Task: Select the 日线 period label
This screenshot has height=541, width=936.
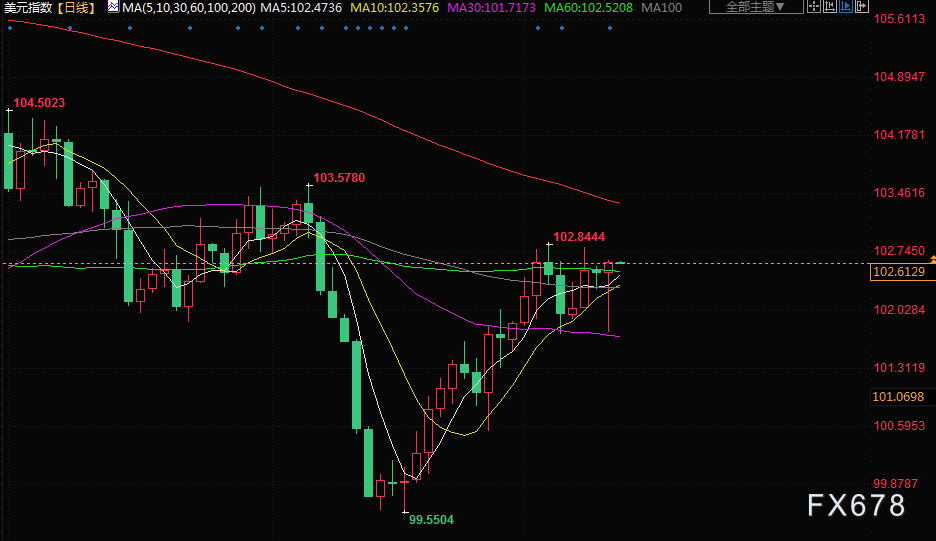Action: coord(76,8)
